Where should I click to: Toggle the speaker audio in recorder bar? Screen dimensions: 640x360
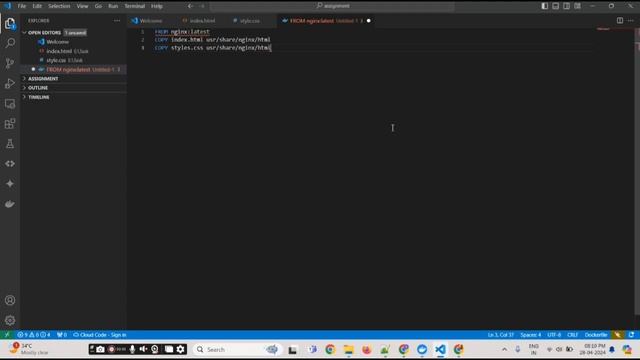coord(143,349)
